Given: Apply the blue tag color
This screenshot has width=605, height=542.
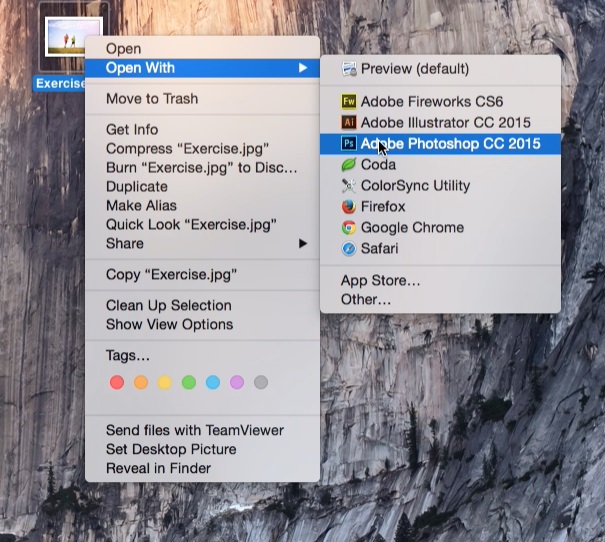Looking at the screenshot, I should 213,382.
